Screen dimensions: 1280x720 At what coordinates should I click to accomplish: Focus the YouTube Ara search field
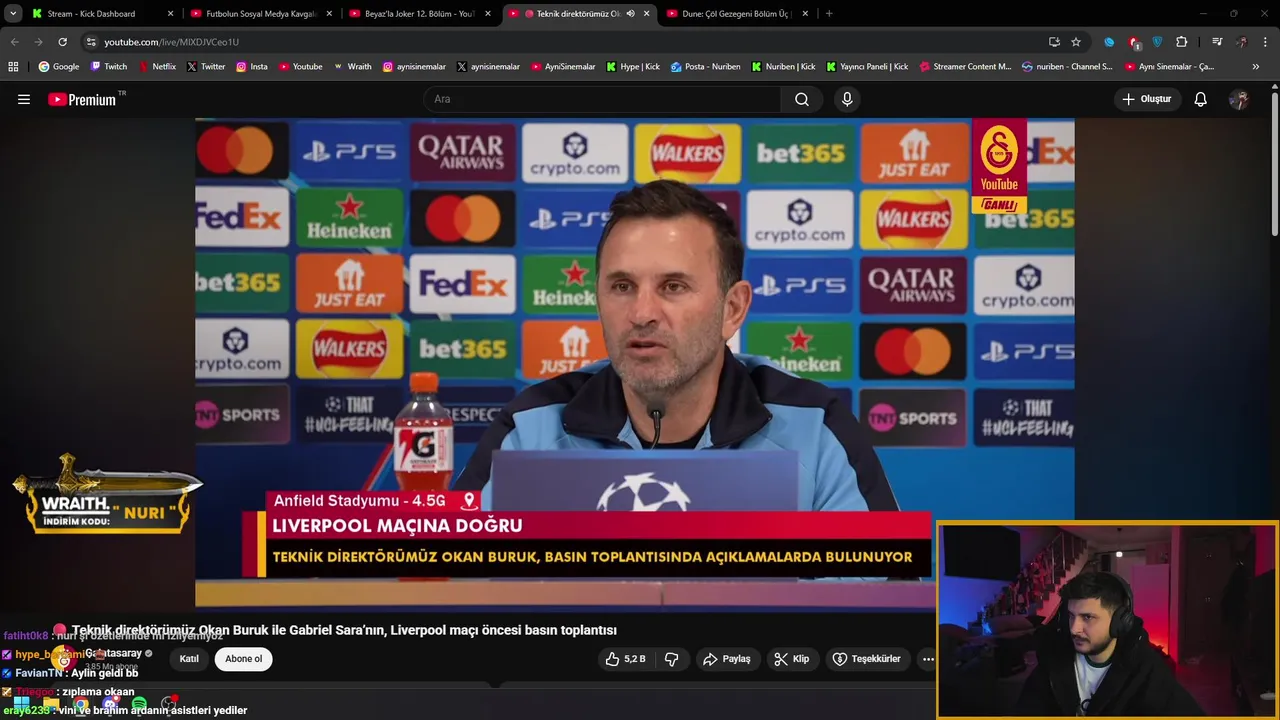pyautogui.click(x=602, y=99)
